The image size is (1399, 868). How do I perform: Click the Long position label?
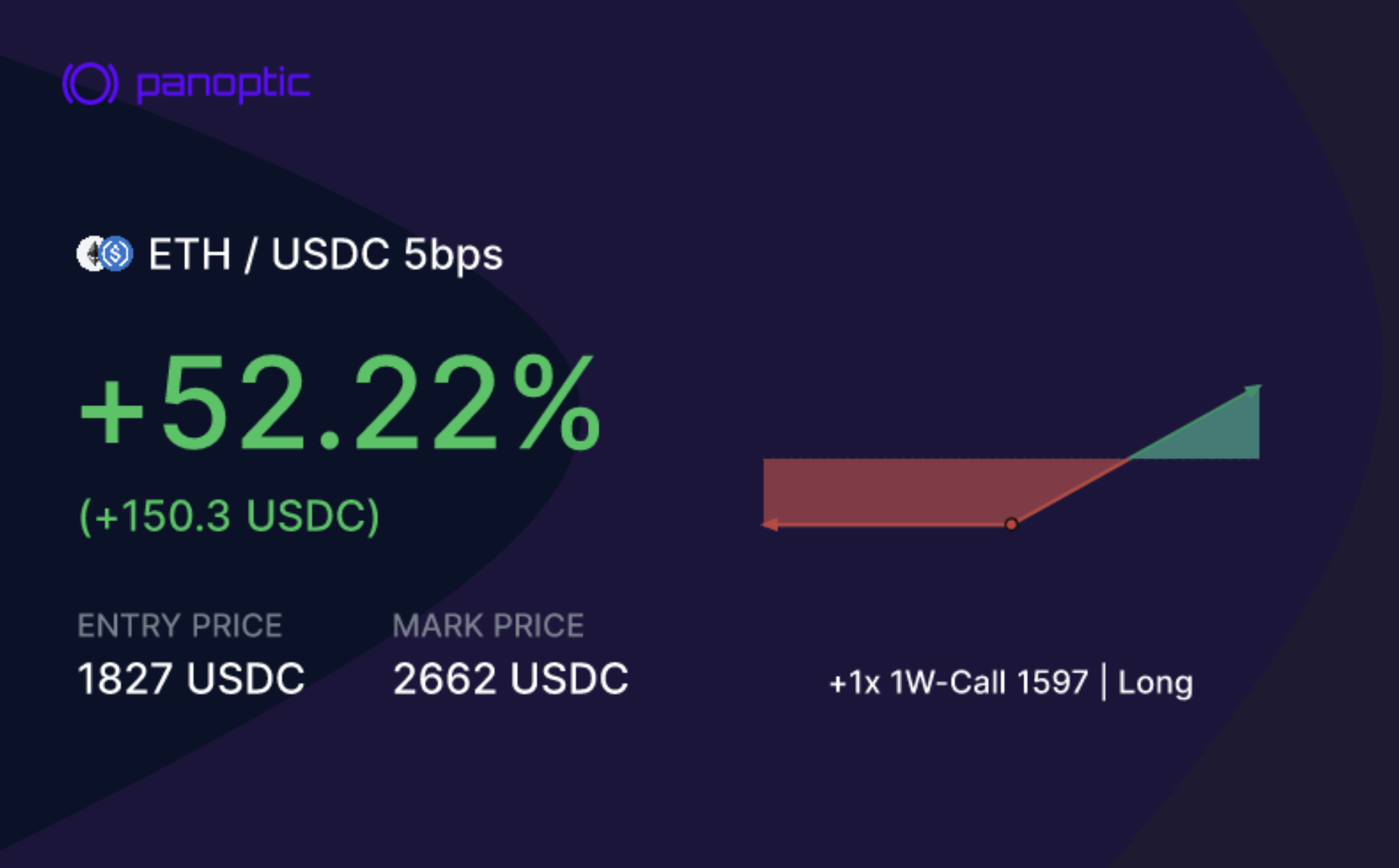click(1155, 683)
